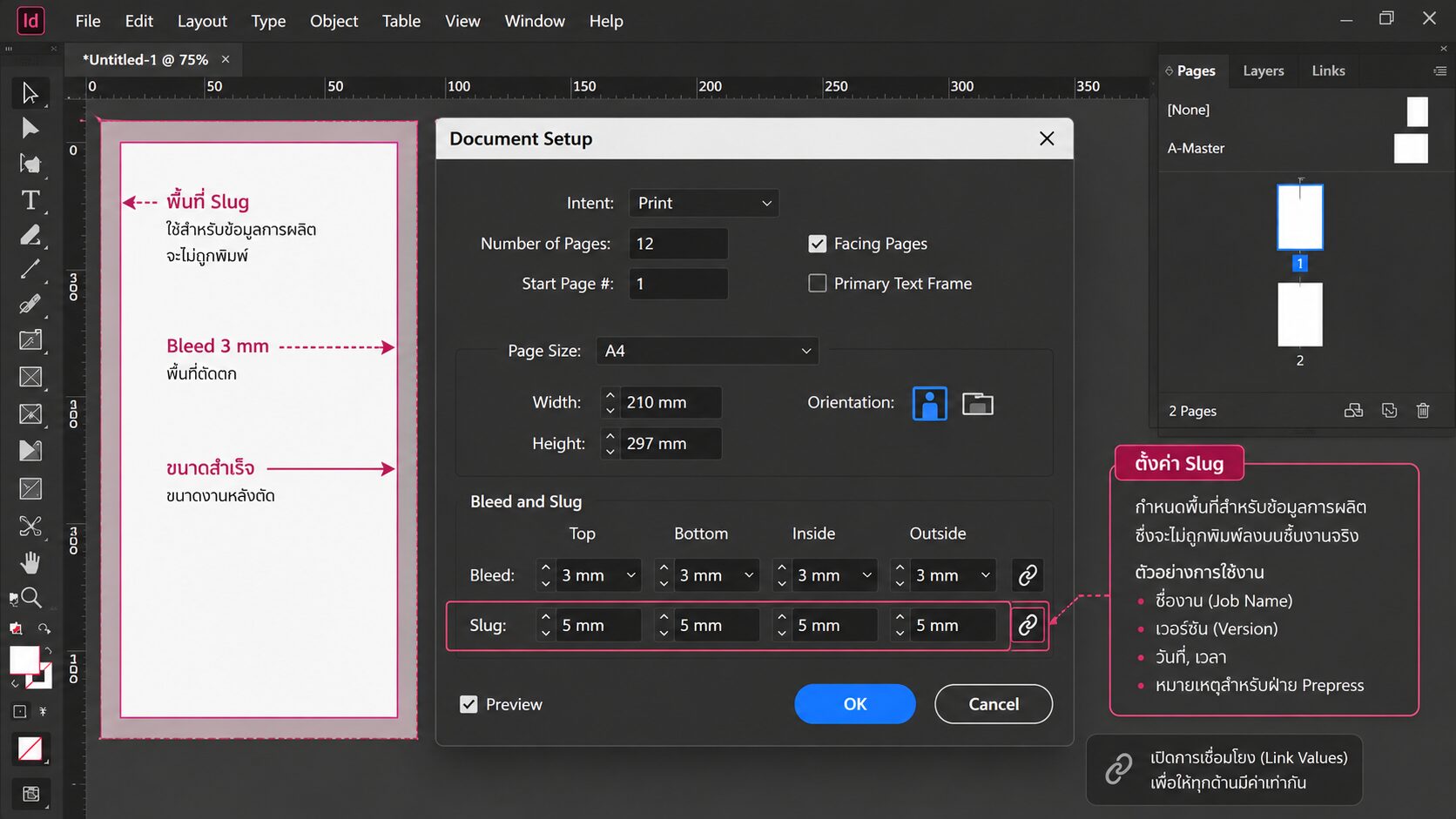Open the Intent dropdown

coord(704,203)
